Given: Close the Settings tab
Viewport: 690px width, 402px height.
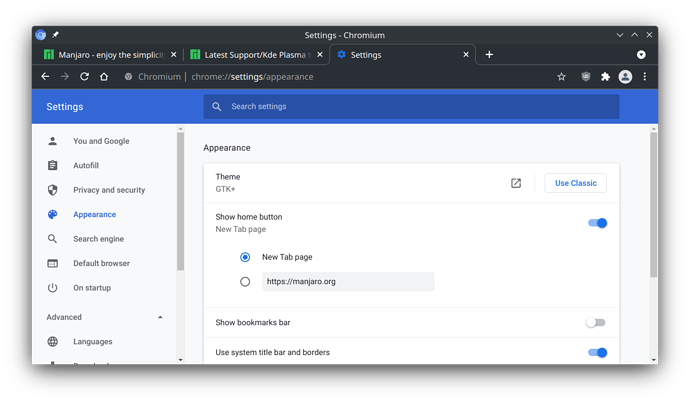Looking at the screenshot, I should [466, 55].
